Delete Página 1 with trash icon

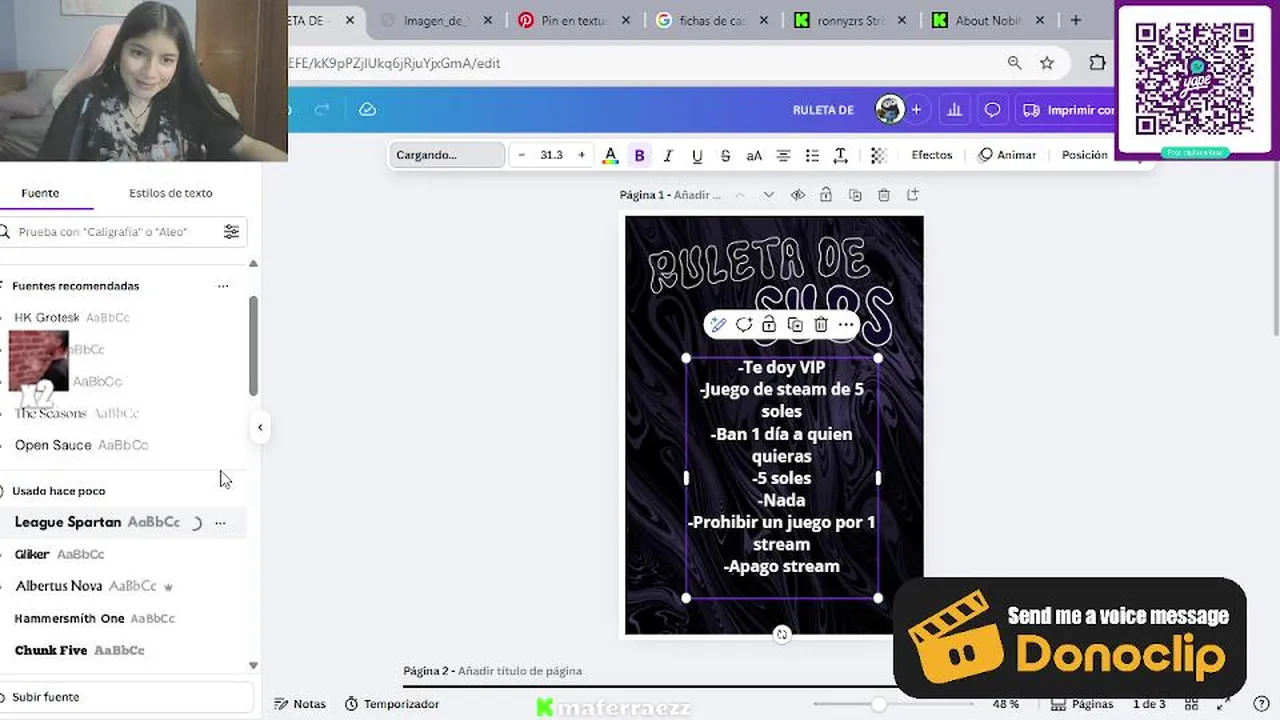click(x=884, y=195)
